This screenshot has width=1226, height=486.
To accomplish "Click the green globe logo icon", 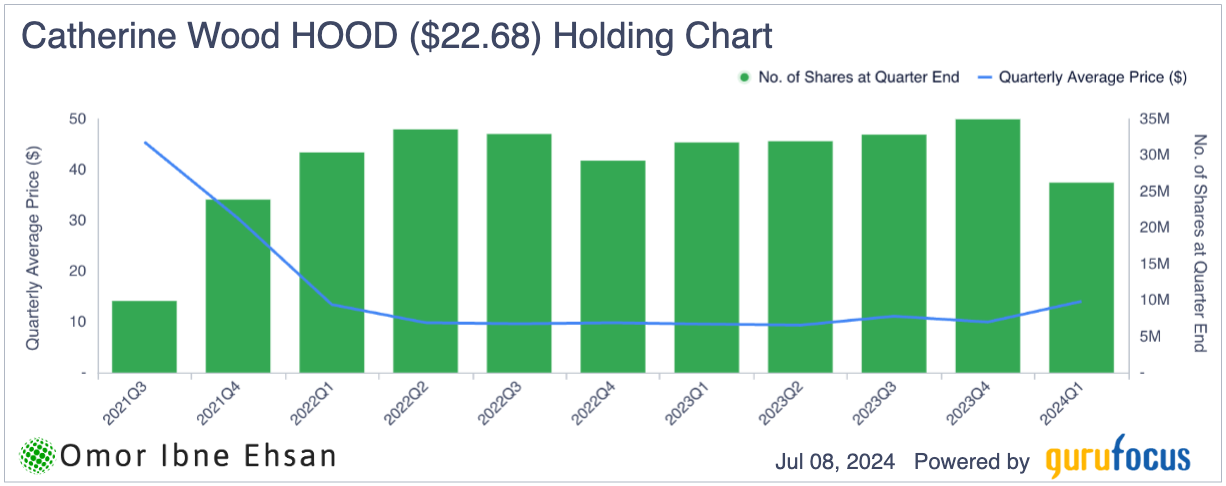I will (x=38, y=456).
